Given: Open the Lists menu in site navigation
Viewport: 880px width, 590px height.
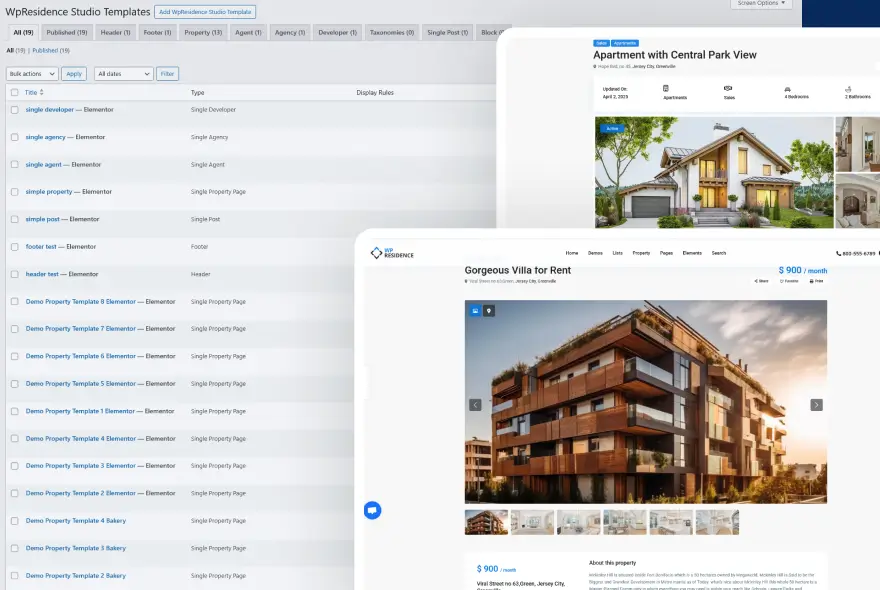Looking at the screenshot, I should [617, 253].
